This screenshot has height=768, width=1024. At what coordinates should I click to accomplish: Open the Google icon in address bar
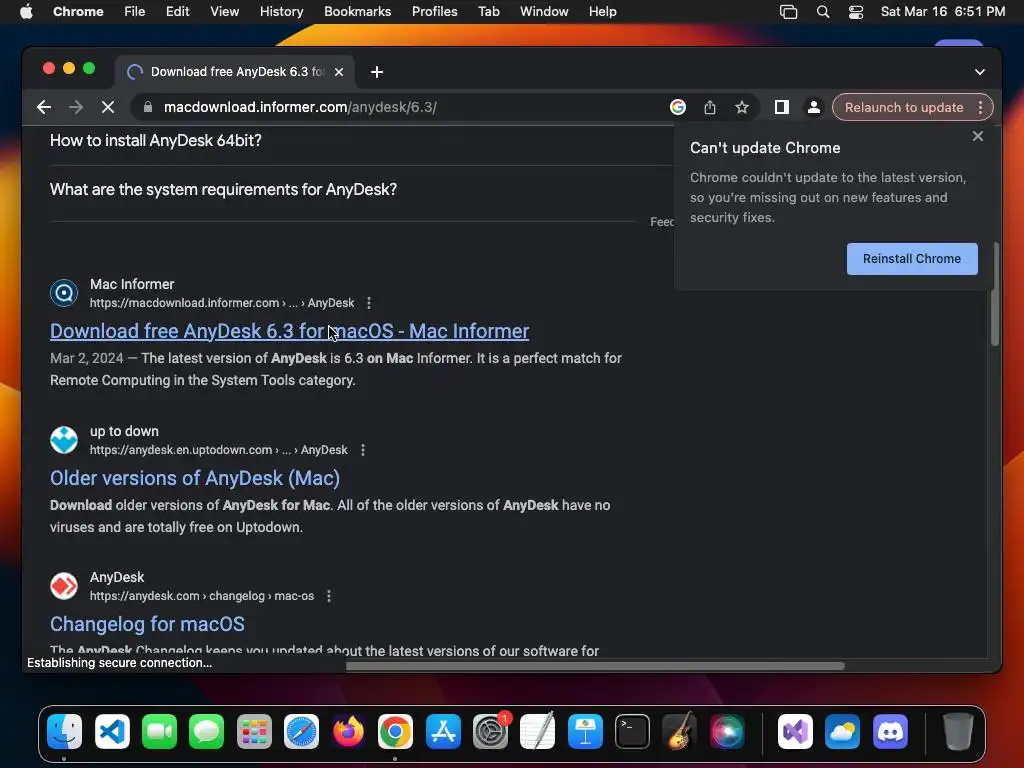[x=678, y=107]
